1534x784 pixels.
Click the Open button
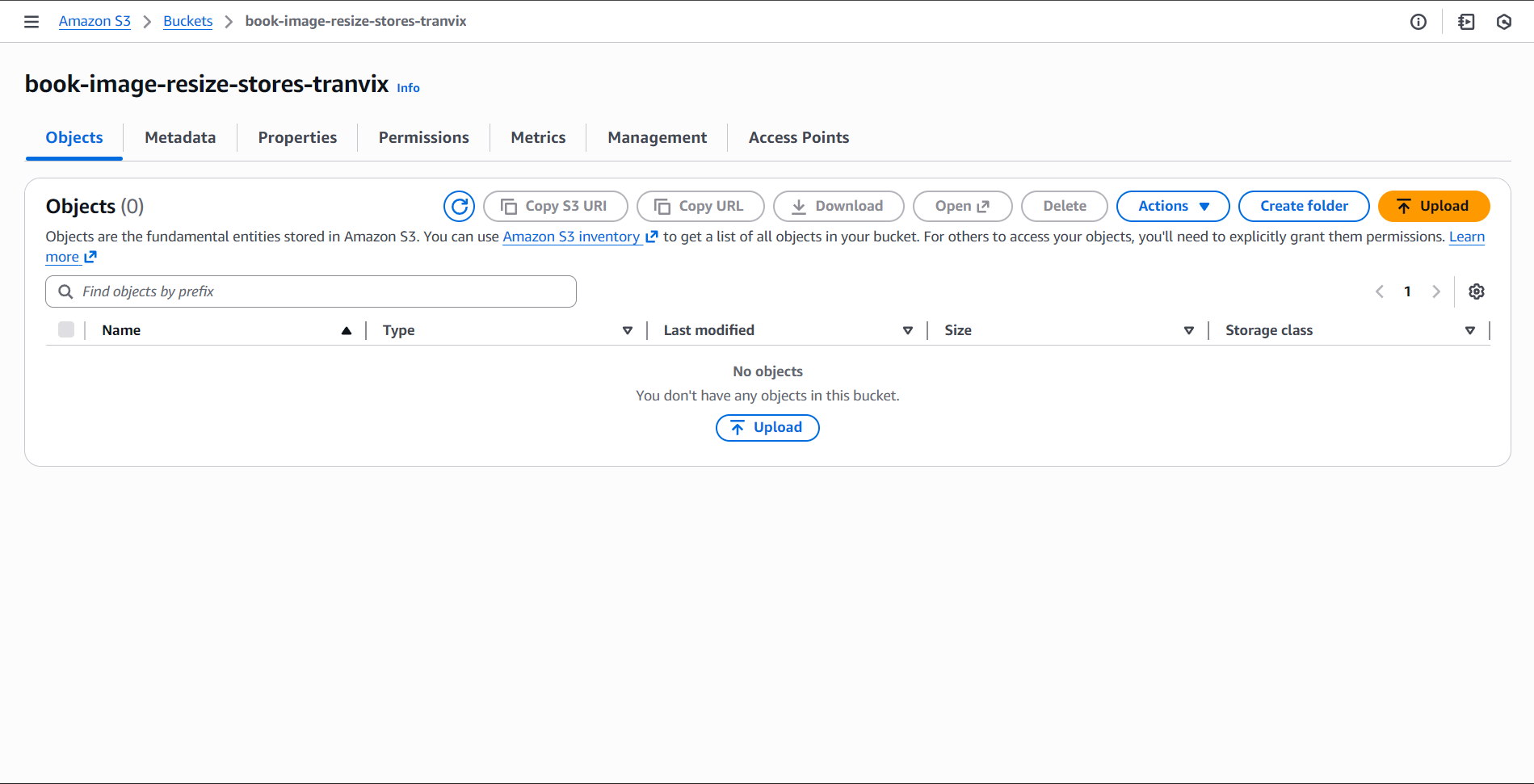pyautogui.click(x=963, y=206)
